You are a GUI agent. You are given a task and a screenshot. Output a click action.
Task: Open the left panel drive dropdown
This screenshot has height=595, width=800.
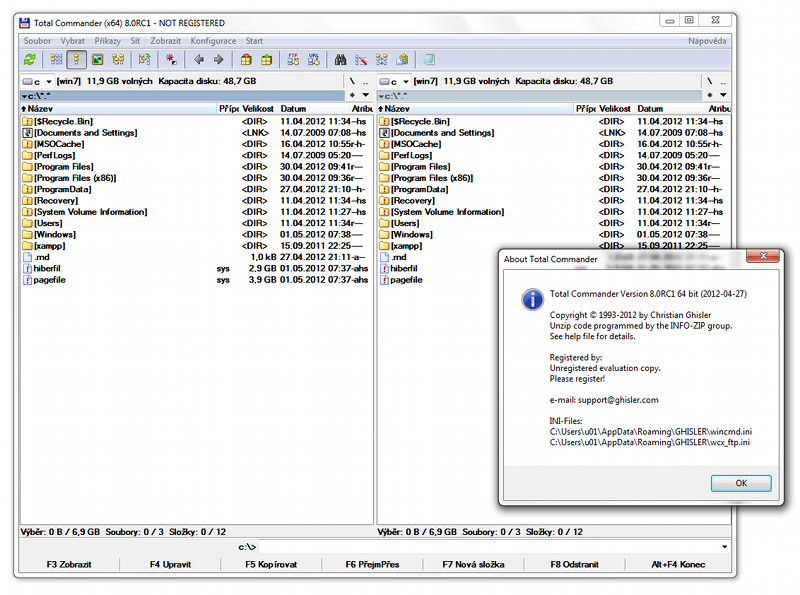[37, 82]
